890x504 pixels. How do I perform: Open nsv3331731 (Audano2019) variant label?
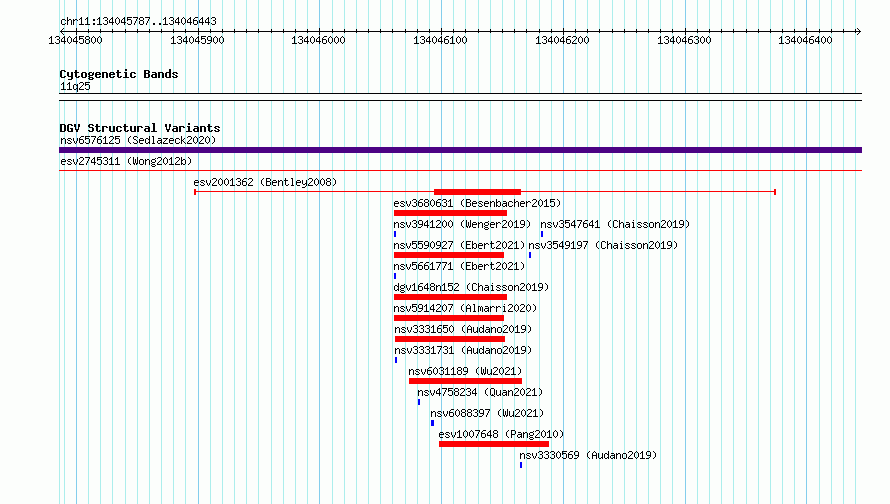click(x=463, y=350)
